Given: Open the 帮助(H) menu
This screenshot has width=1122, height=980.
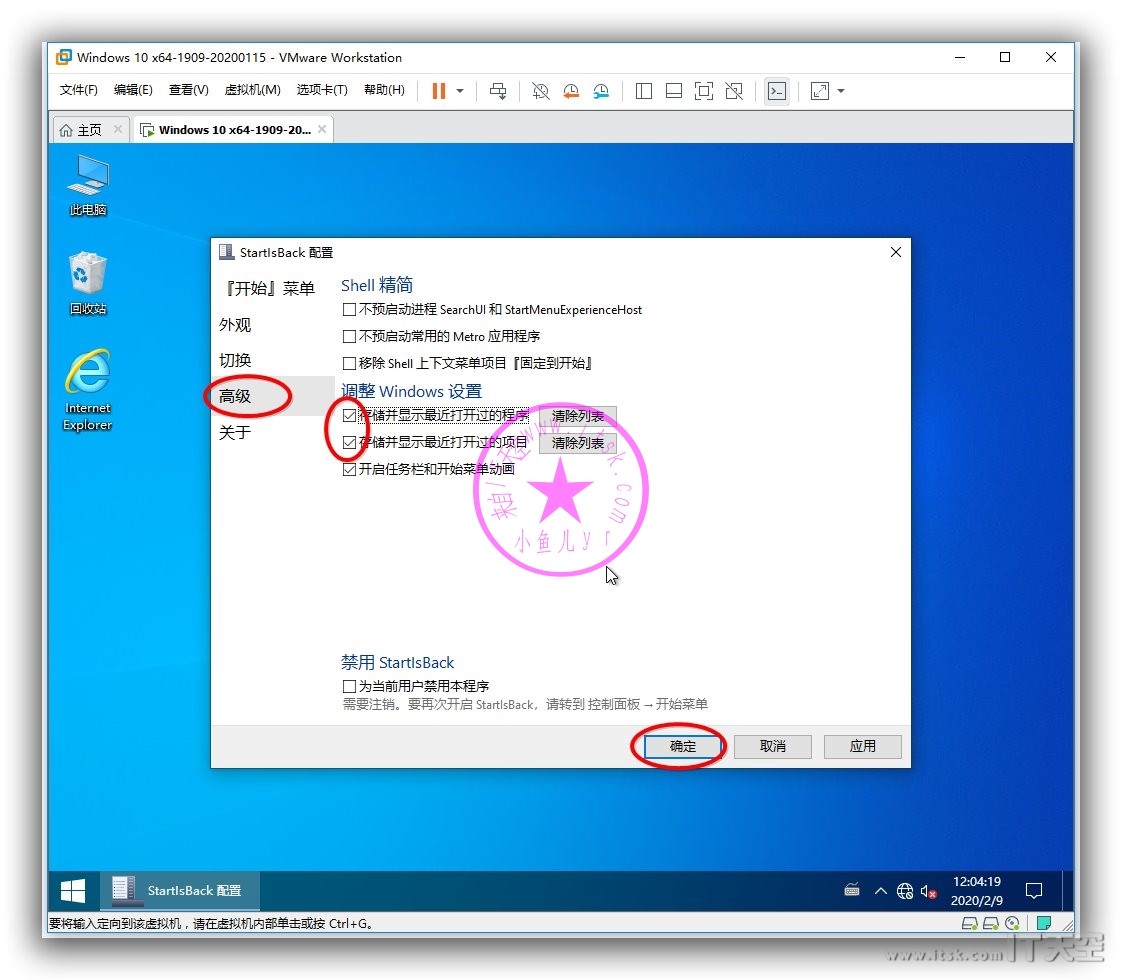Looking at the screenshot, I should (384, 90).
